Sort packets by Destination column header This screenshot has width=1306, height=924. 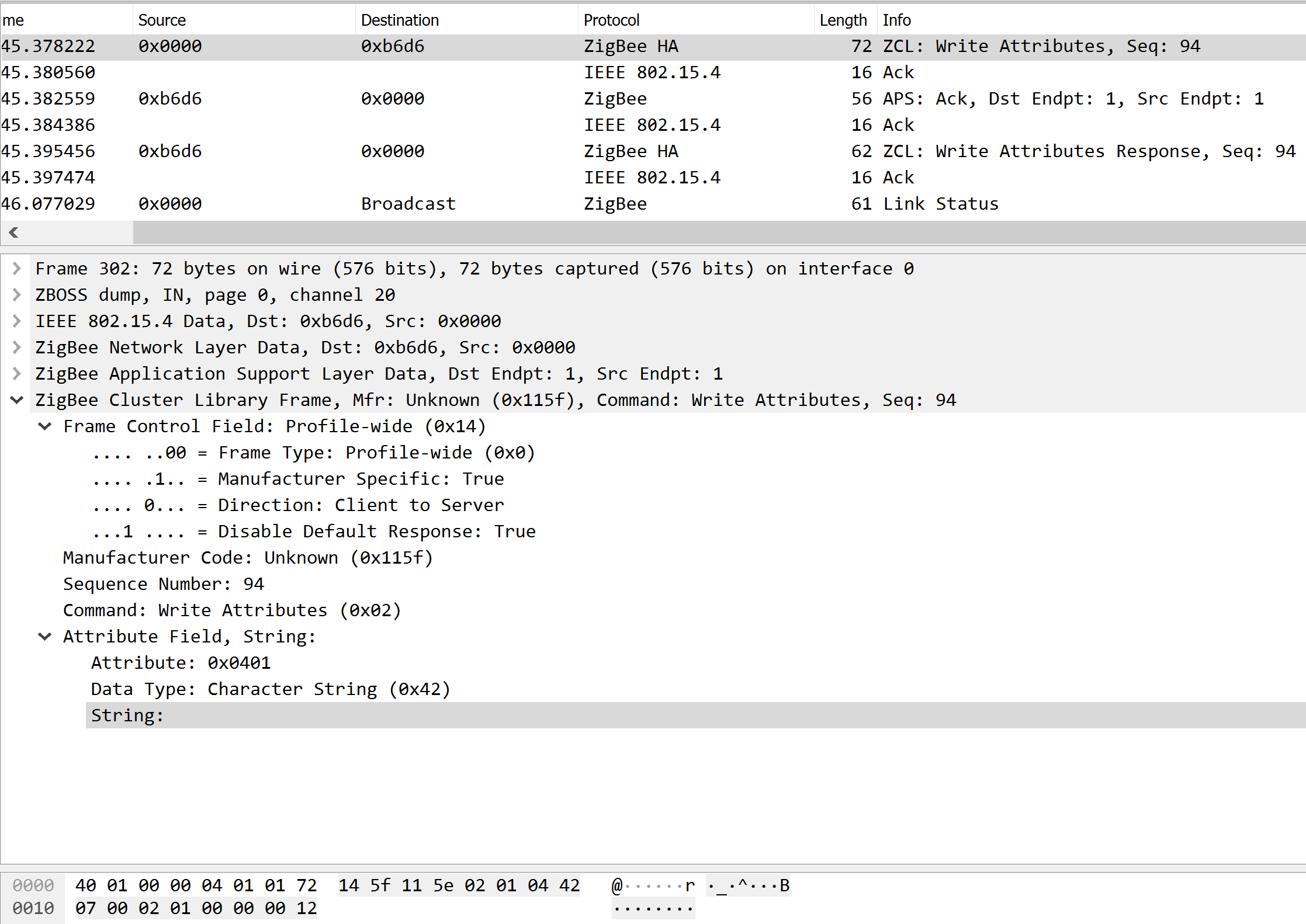400,20
